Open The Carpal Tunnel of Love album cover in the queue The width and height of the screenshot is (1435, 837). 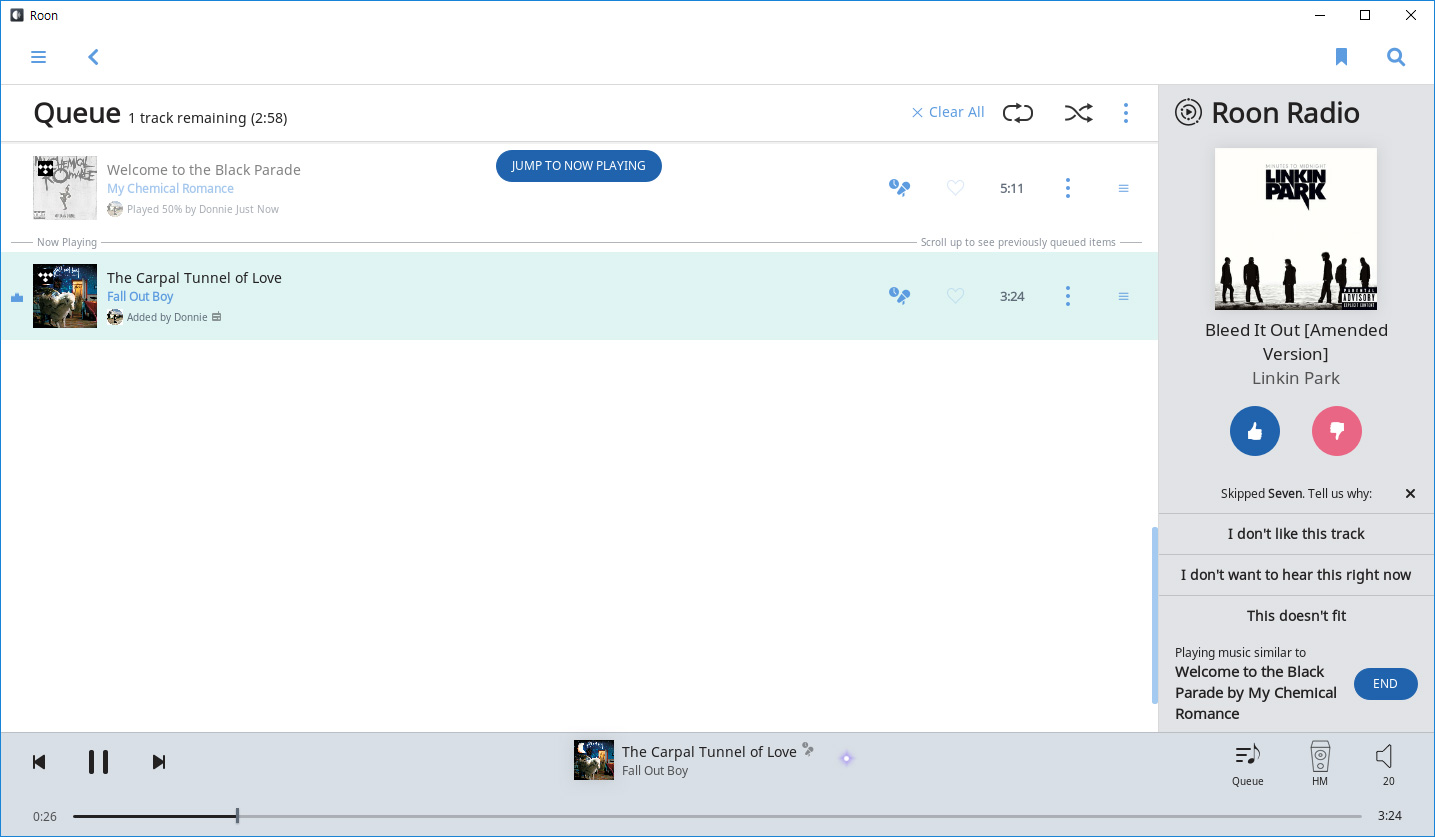[65, 296]
